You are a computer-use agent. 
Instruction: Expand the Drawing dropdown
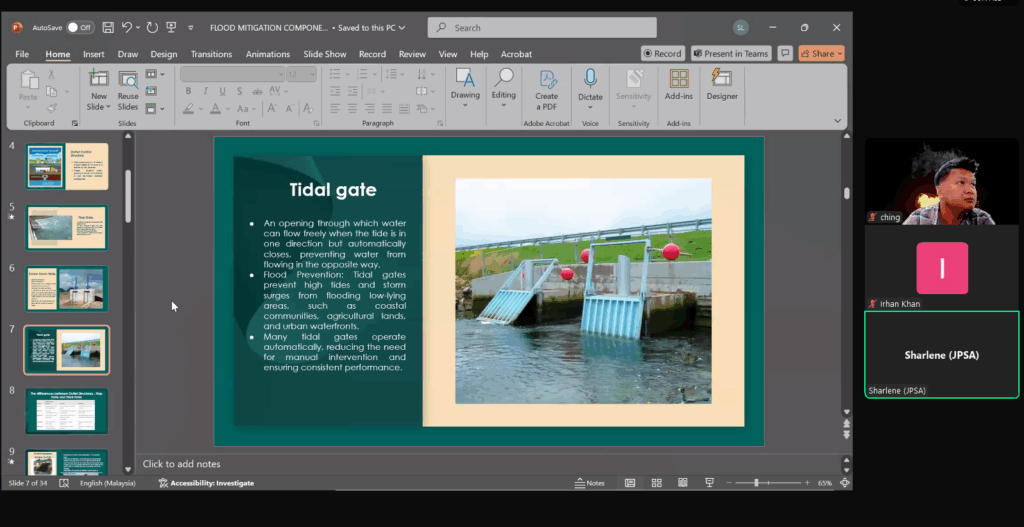pyautogui.click(x=465, y=104)
